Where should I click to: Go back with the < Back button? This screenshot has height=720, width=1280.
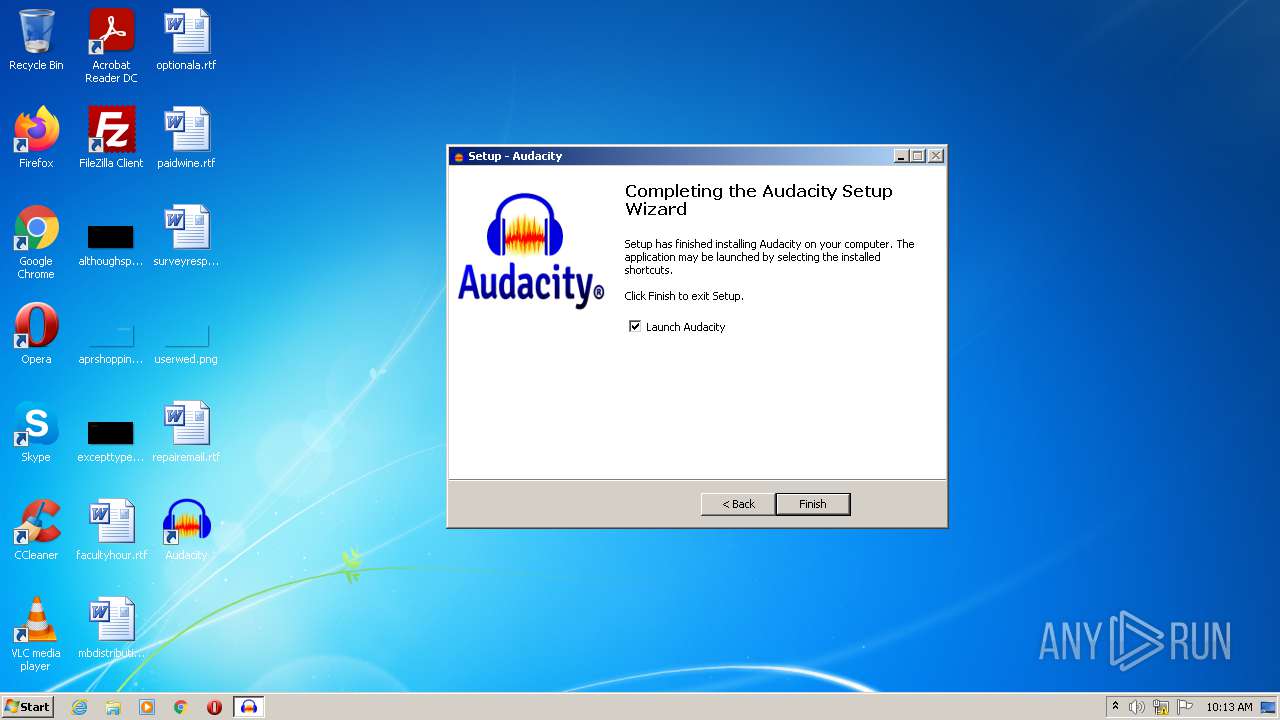pyautogui.click(x=738, y=504)
